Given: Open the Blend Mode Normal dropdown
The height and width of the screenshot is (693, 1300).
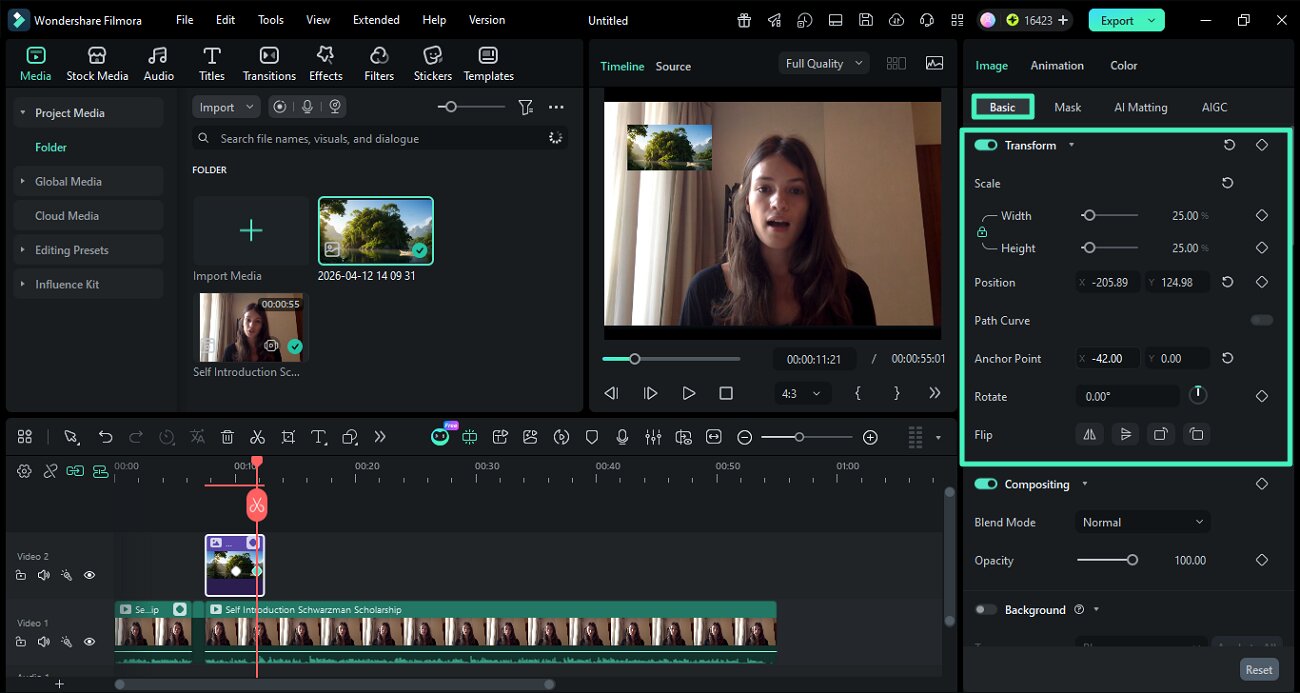Looking at the screenshot, I should click(x=1143, y=522).
